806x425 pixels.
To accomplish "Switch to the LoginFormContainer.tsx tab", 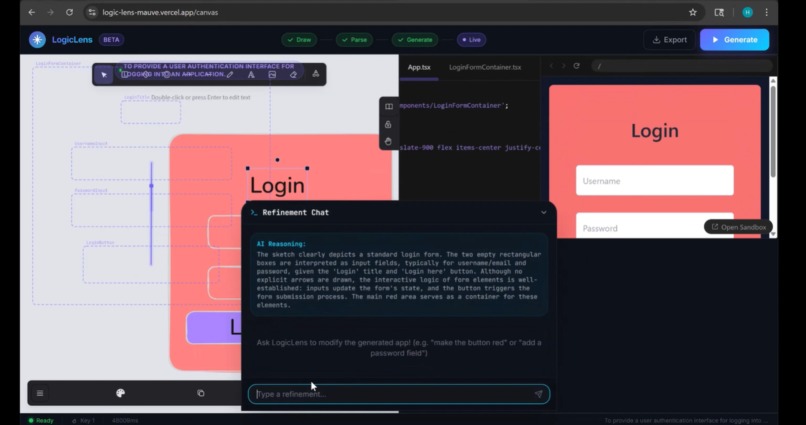I will [x=485, y=67].
